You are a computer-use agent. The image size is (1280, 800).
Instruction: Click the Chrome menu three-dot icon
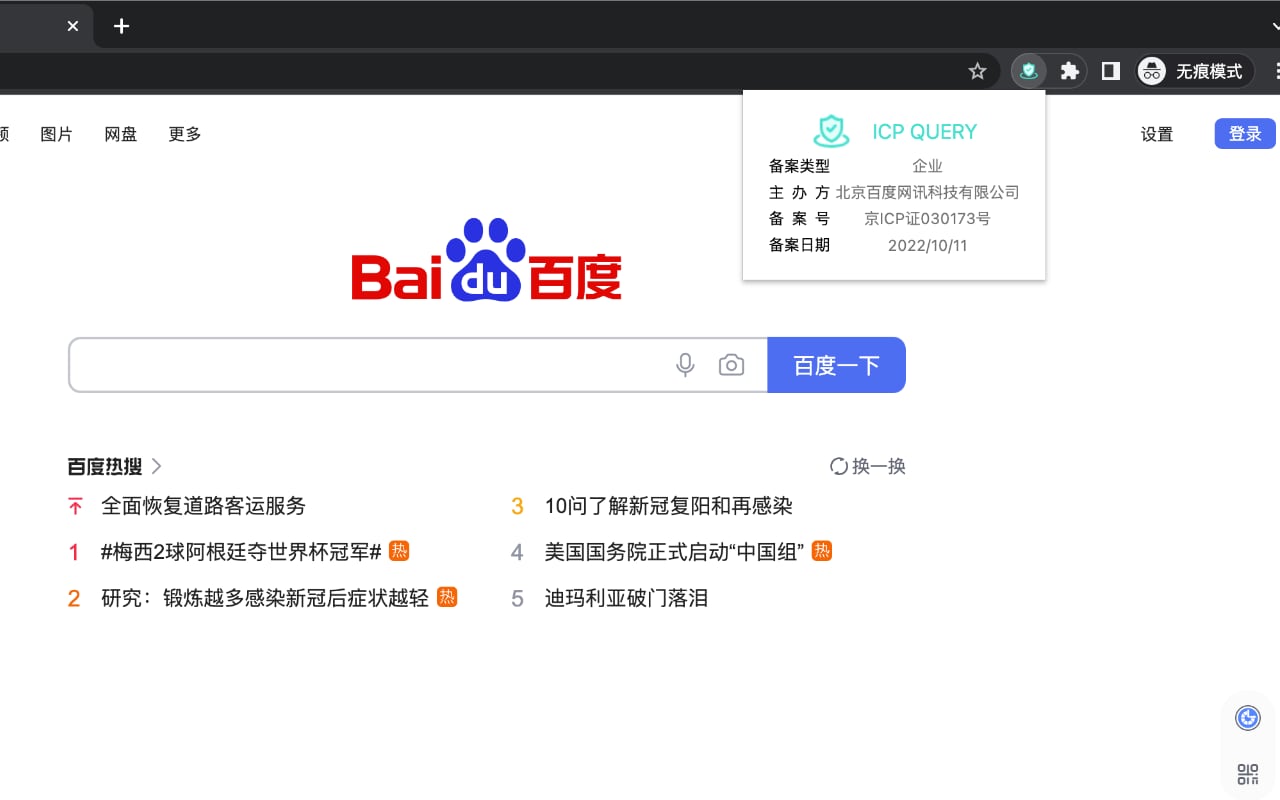coord(1277,70)
